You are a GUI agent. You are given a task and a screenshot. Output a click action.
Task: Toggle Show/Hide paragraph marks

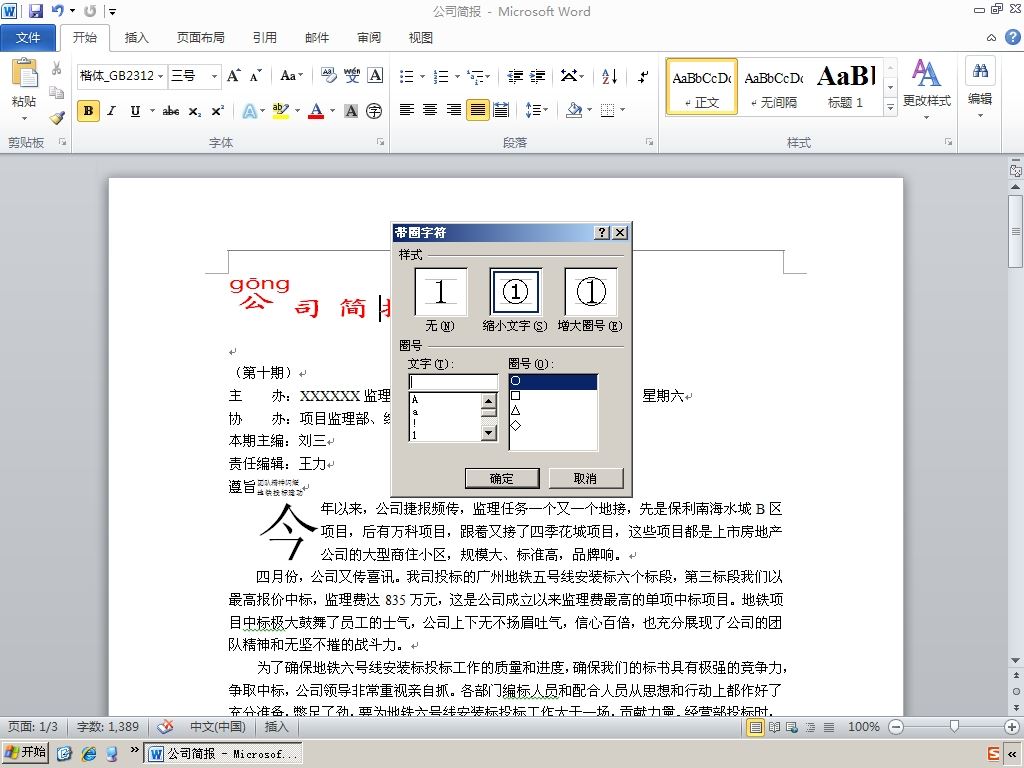(x=643, y=77)
